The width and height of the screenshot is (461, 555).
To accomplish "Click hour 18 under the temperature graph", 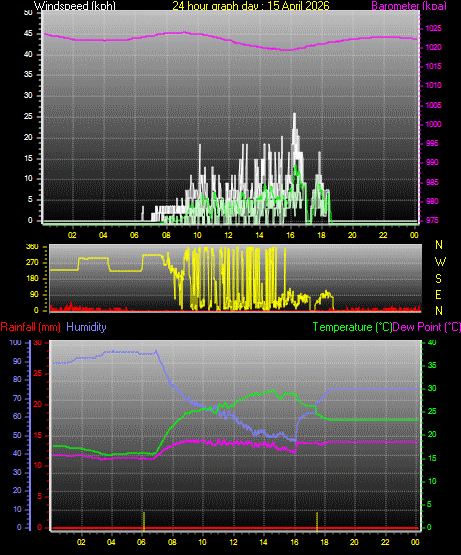I will (x=324, y=542).
